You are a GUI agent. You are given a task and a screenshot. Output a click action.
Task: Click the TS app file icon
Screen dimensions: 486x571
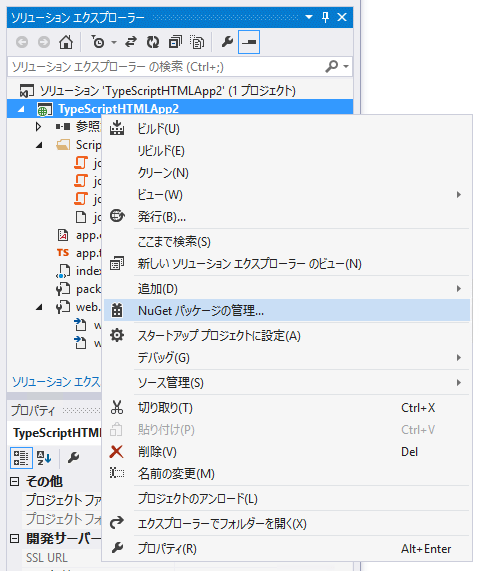click(x=63, y=253)
